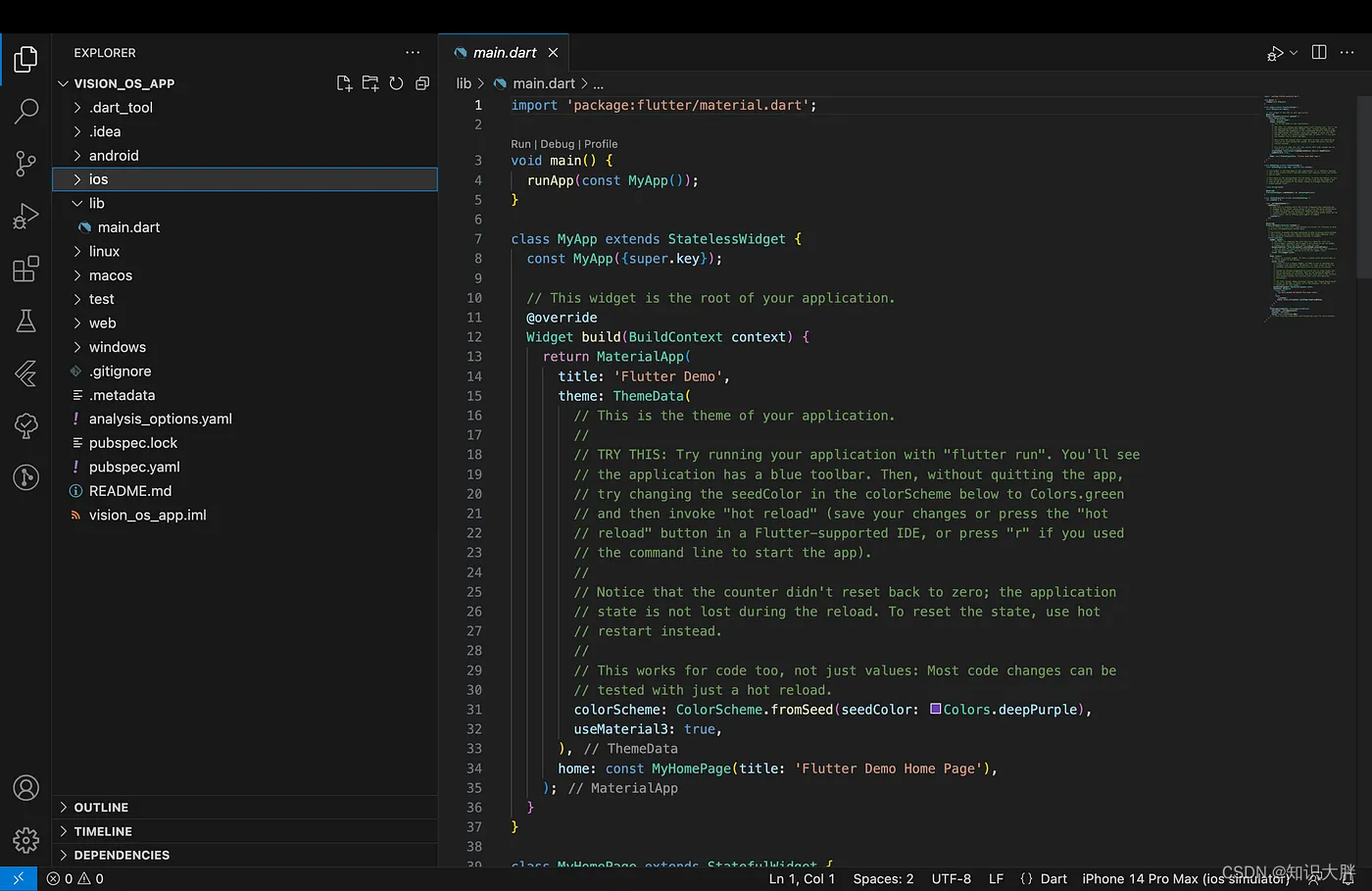Open deepPurple color swatch picker
1372x891 pixels.
click(x=936, y=709)
